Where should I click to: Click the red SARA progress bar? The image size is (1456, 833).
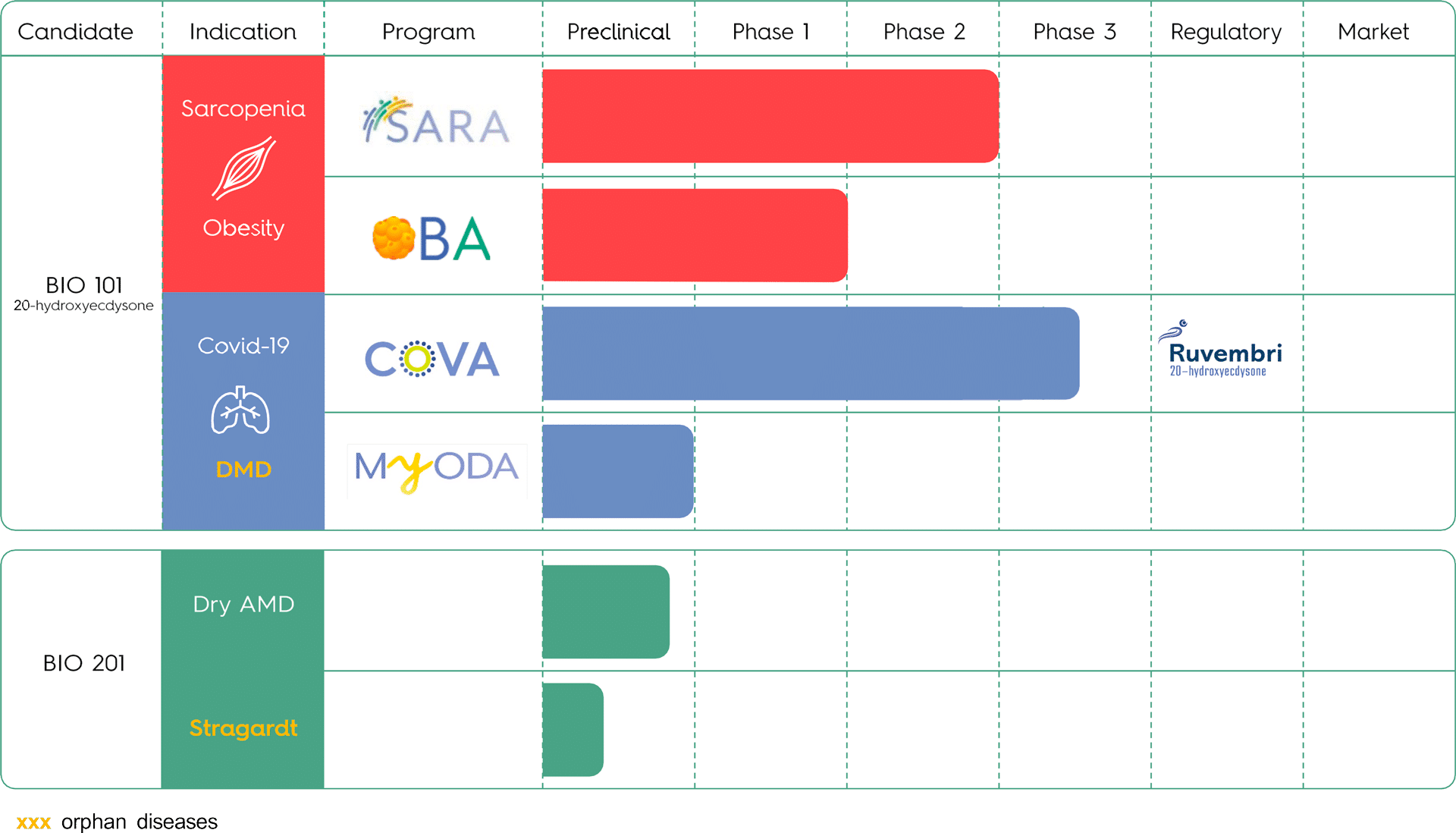770,116
